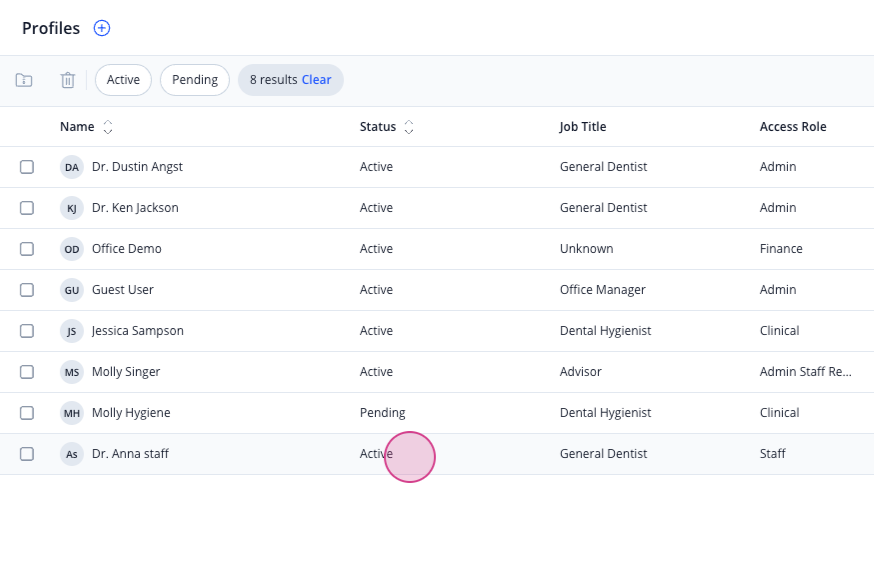
Task: Open Dr. Ken Jackson's profile name
Action: click(x=135, y=208)
